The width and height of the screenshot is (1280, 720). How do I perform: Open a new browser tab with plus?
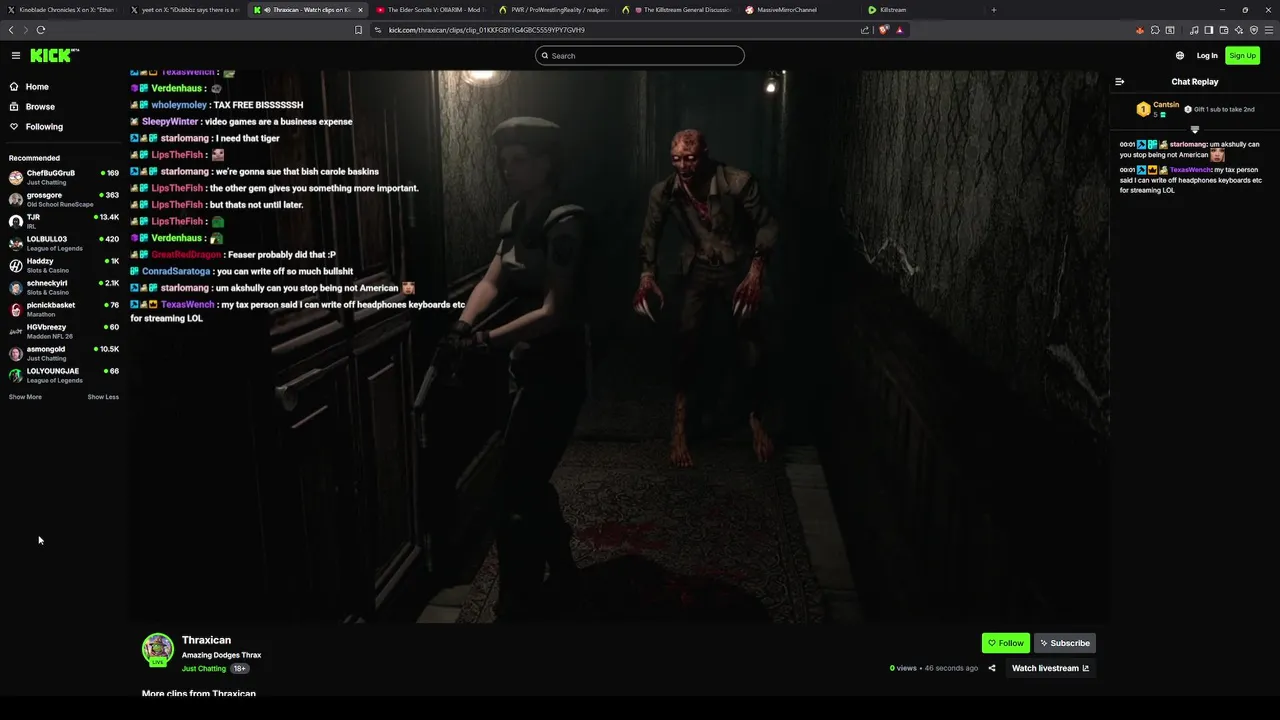(x=993, y=10)
